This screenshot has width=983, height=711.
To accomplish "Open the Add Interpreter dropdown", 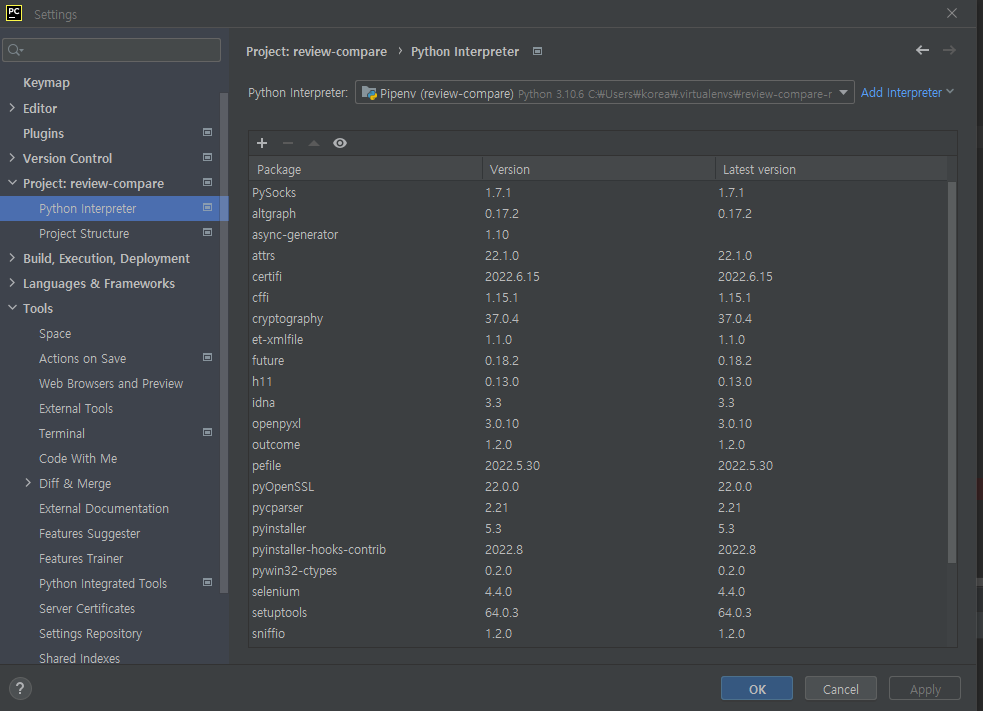I will click(907, 93).
